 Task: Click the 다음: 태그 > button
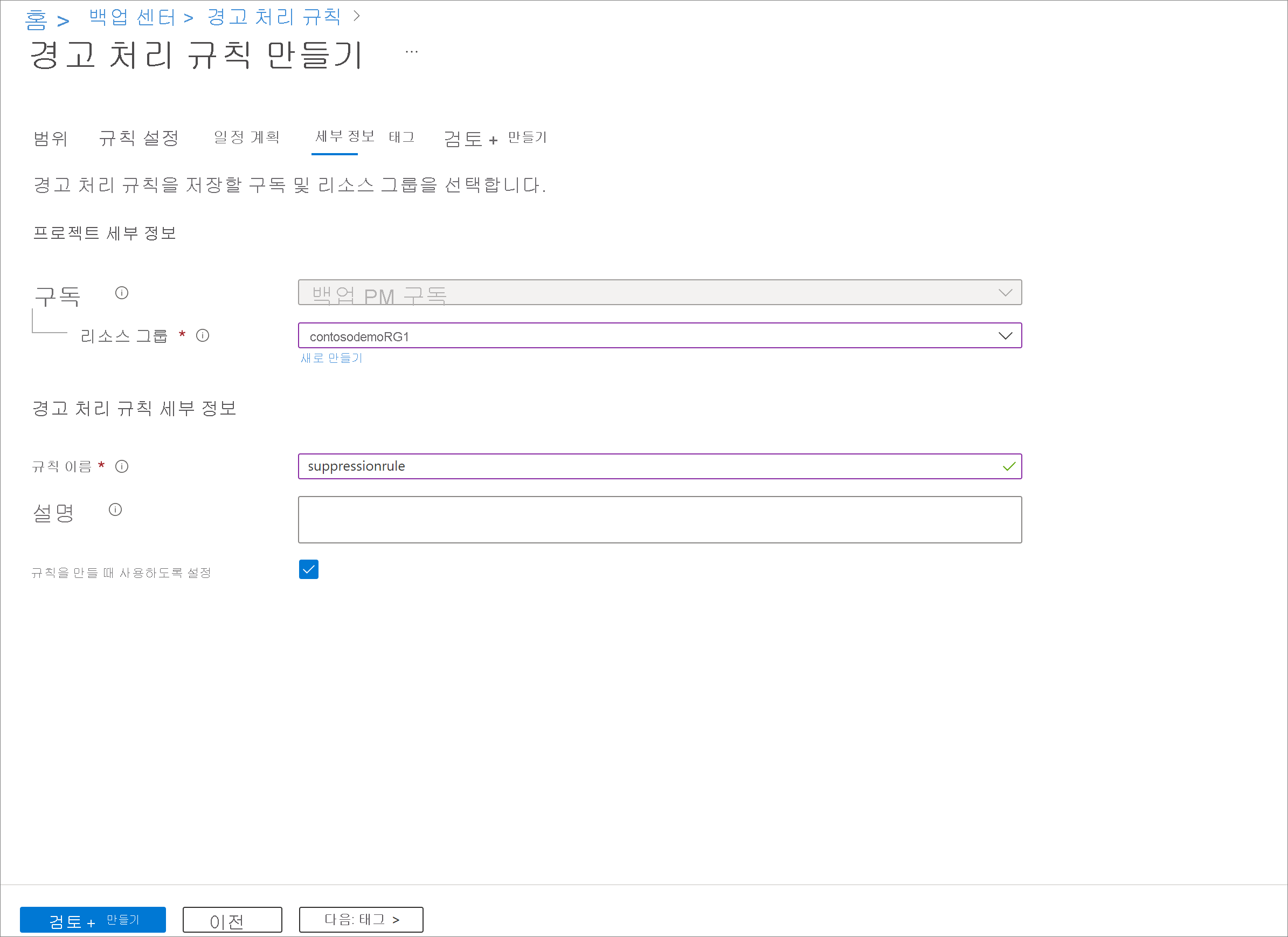(361, 919)
